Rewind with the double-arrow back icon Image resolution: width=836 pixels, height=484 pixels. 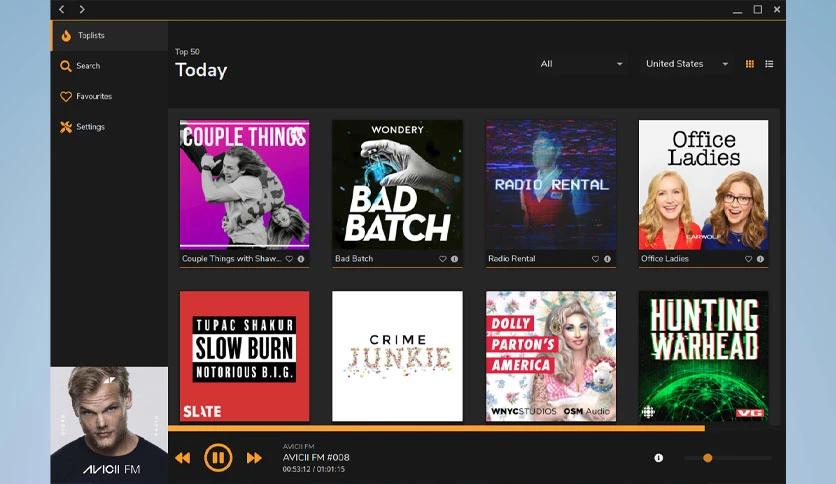(x=182, y=458)
